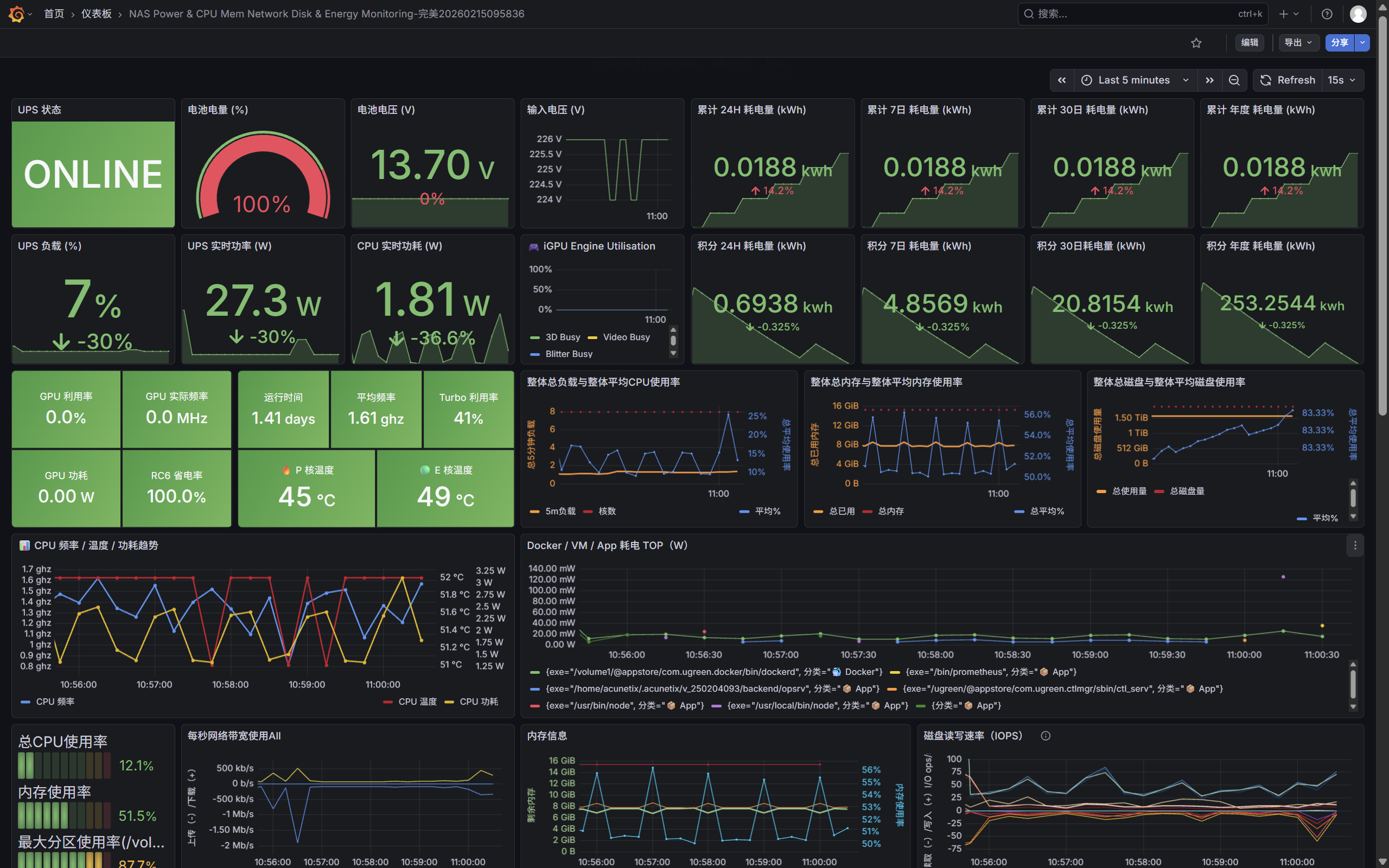Open the Last 5 minutes time picker
This screenshot has width=1389, height=868.
point(1135,80)
